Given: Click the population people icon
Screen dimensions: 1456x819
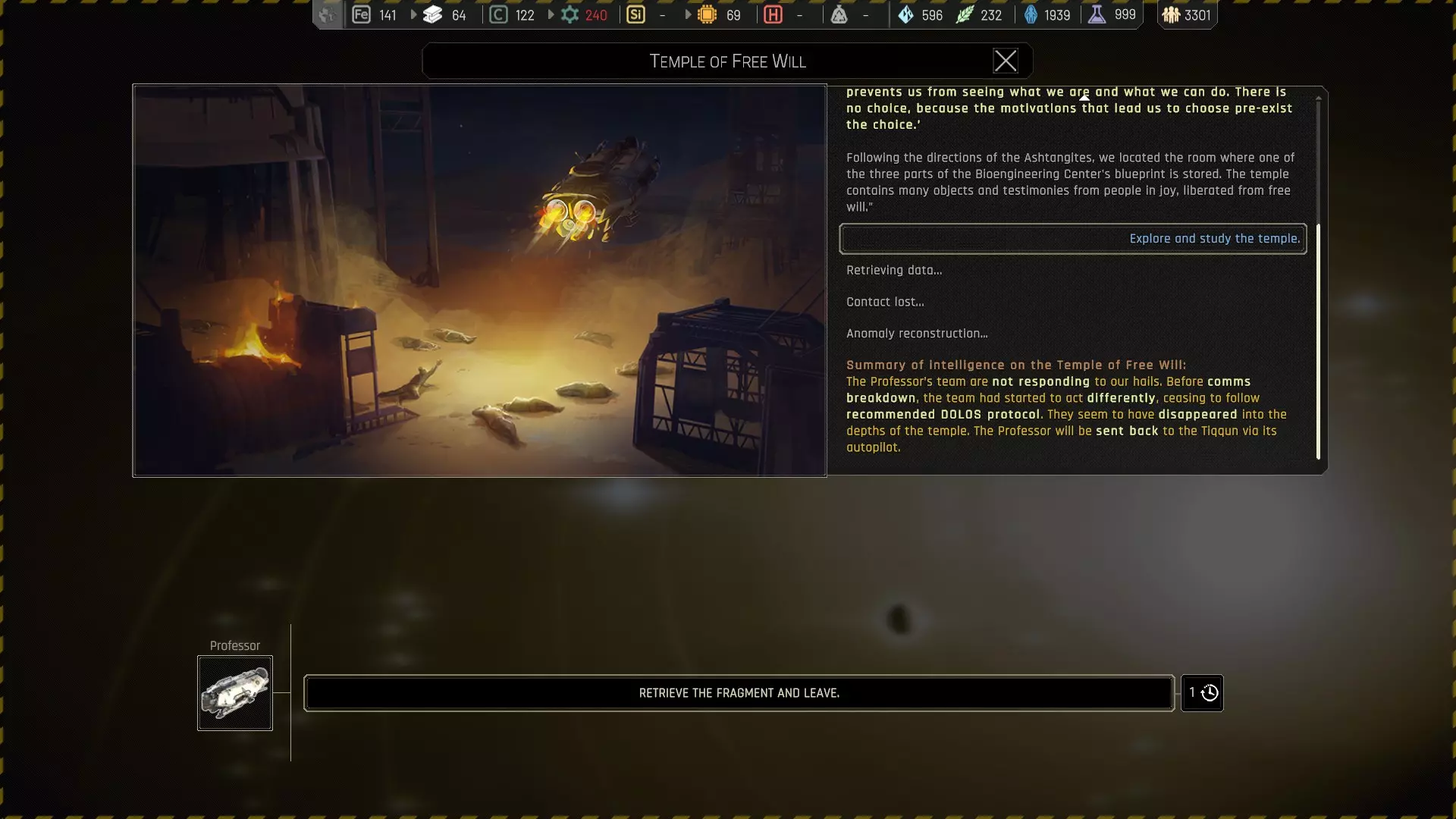Looking at the screenshot, I should pos(1171,14).
